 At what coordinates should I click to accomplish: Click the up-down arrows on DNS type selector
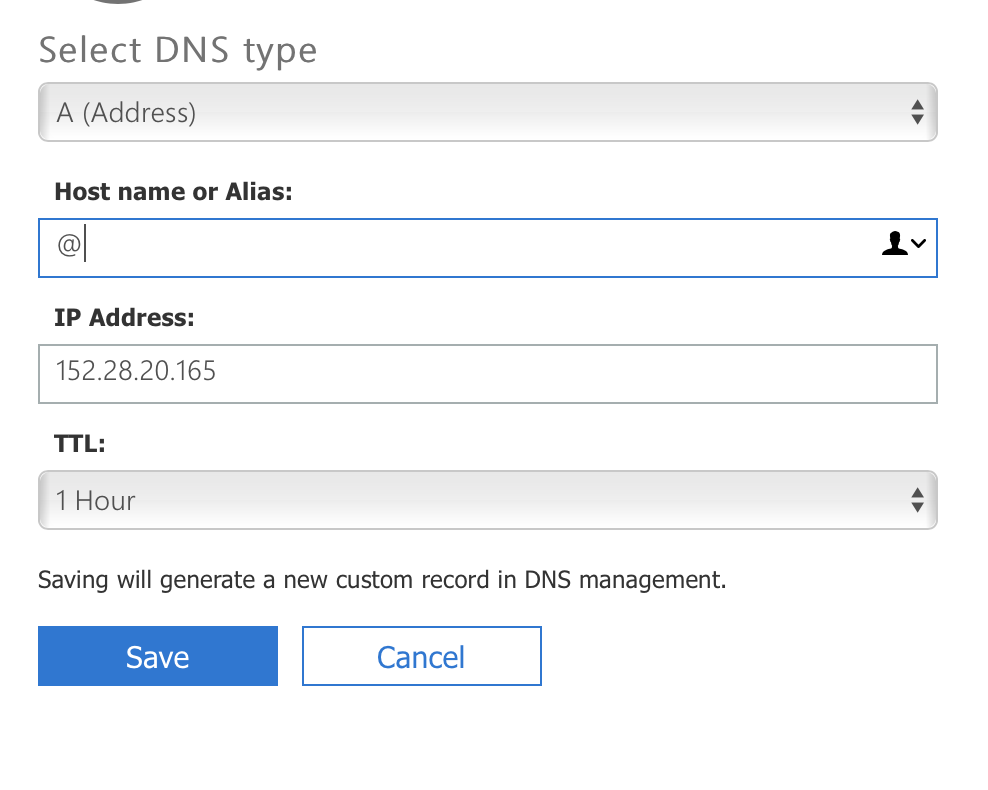(916, 112)
